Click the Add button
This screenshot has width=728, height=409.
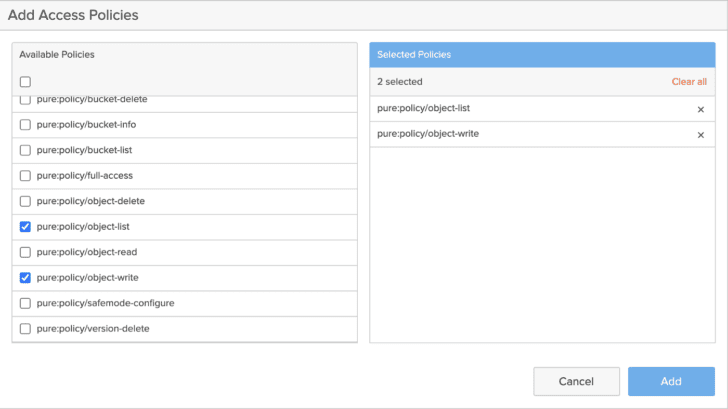pos(671,381)
